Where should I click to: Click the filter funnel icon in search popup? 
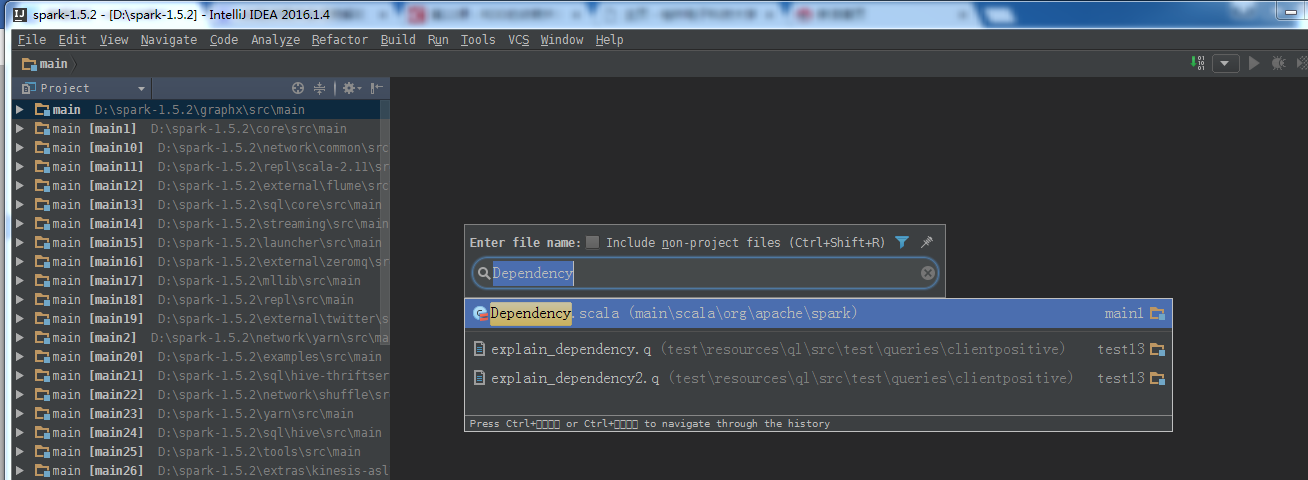(x=902, y=242)
